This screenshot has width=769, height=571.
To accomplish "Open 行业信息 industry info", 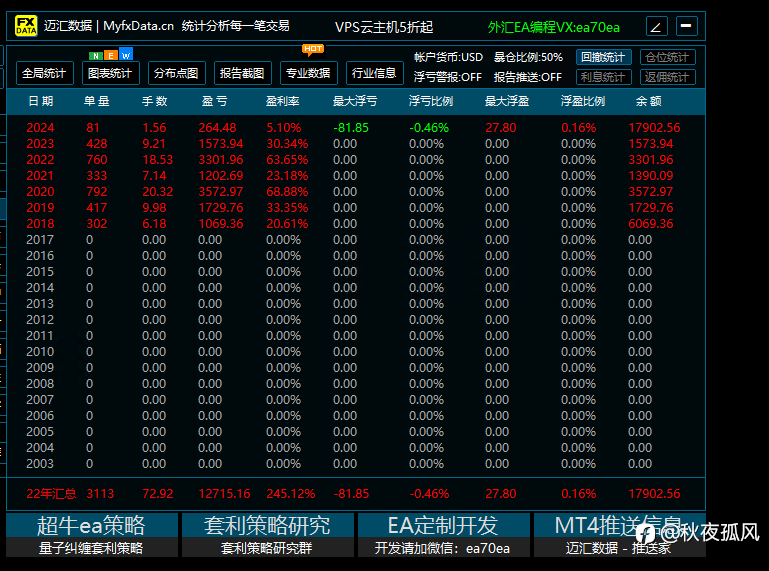I will click(x=374, y=74).
